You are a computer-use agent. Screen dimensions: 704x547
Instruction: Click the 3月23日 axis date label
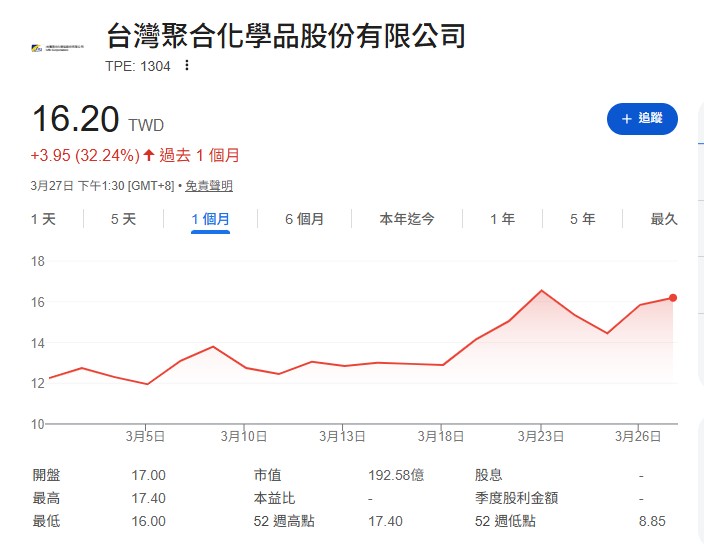coord(541,436)
